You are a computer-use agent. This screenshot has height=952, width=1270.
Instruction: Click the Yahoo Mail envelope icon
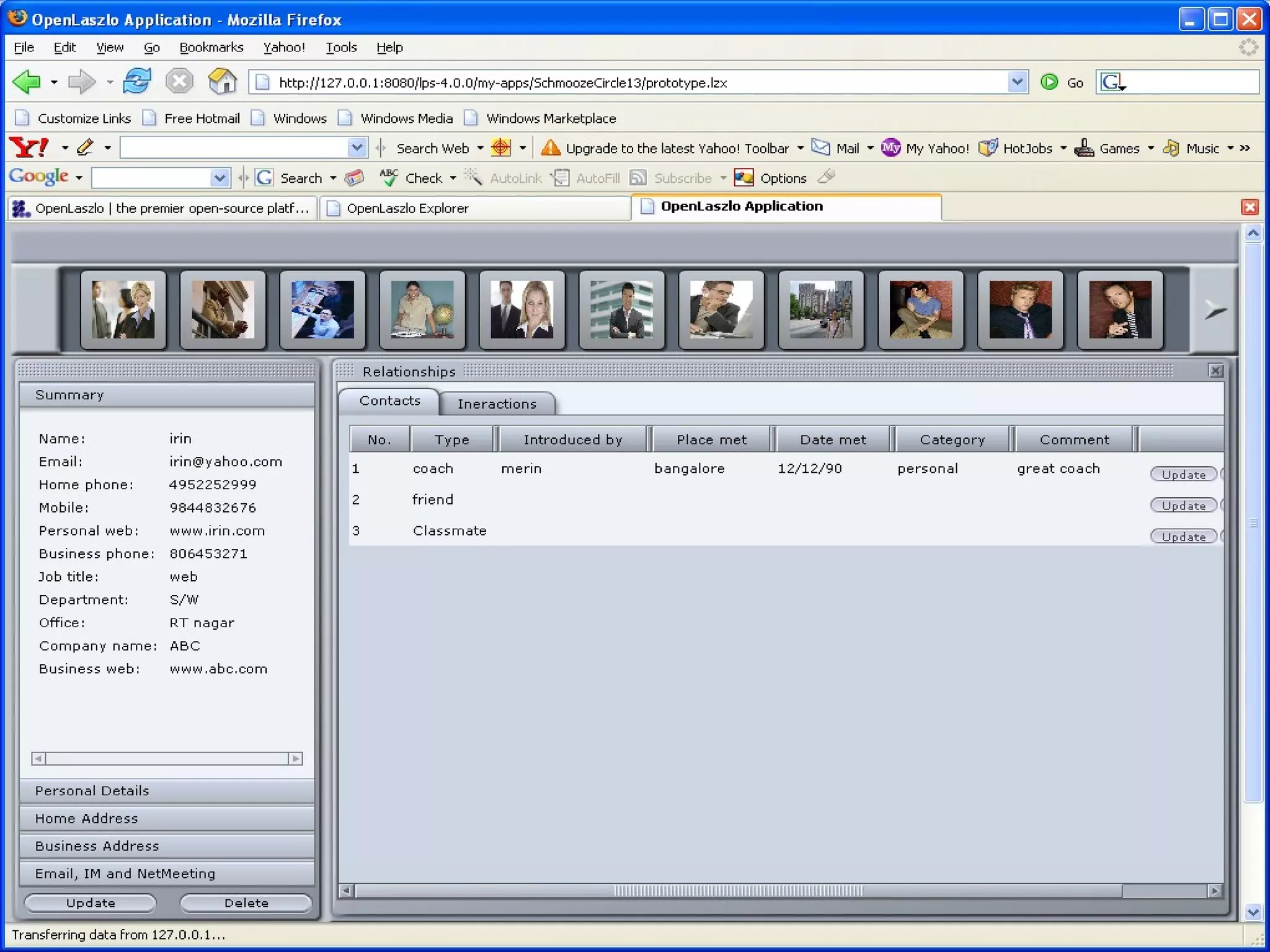pyautogui.click(x=821, y=148)
